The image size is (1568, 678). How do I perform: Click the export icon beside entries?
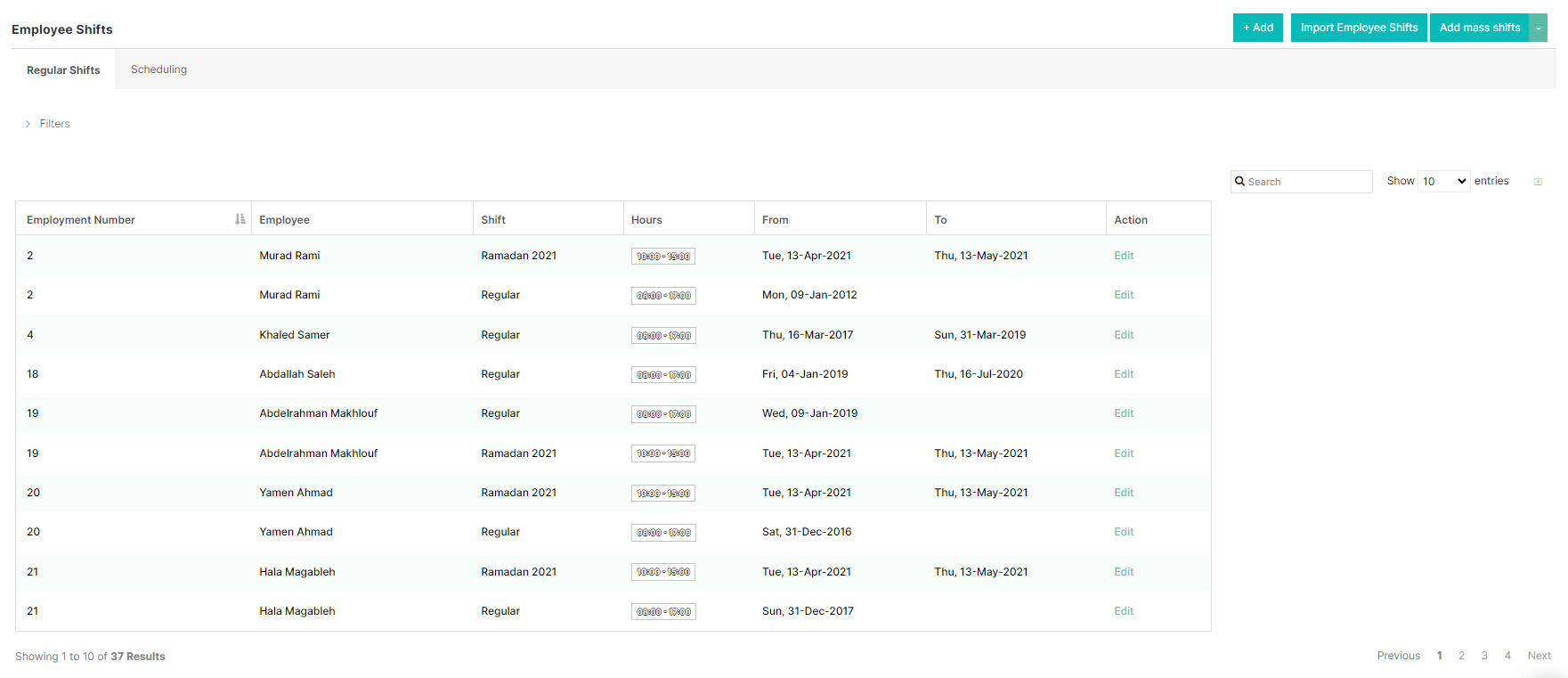1538,181
